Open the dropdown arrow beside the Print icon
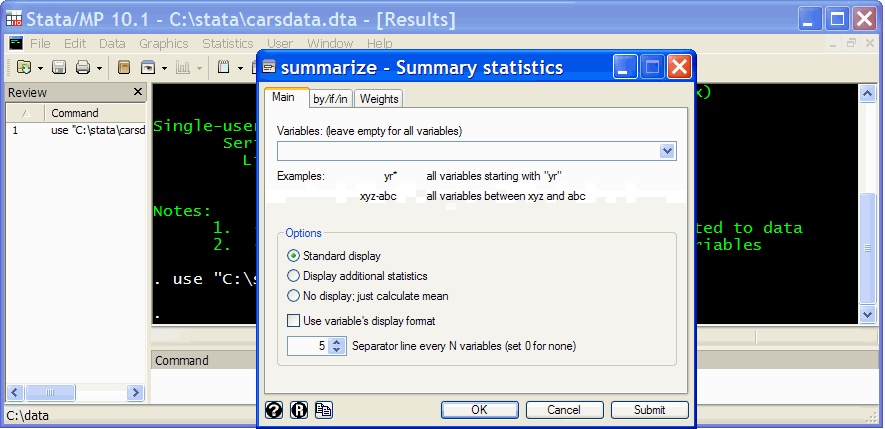The height and width of the screenshot is (429, 885). pos(98,68)
